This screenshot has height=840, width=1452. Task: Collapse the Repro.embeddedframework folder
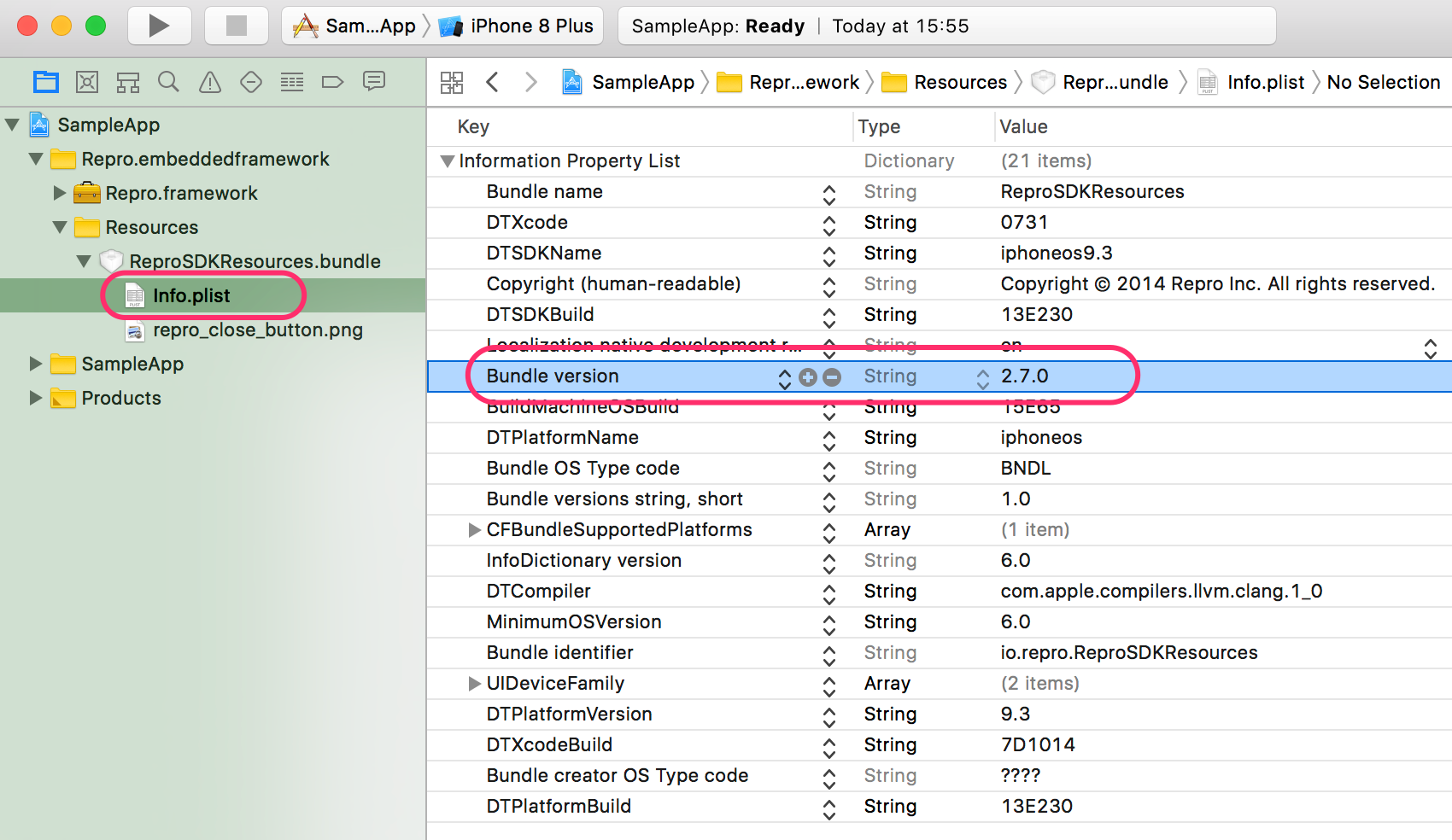[36, 159]
